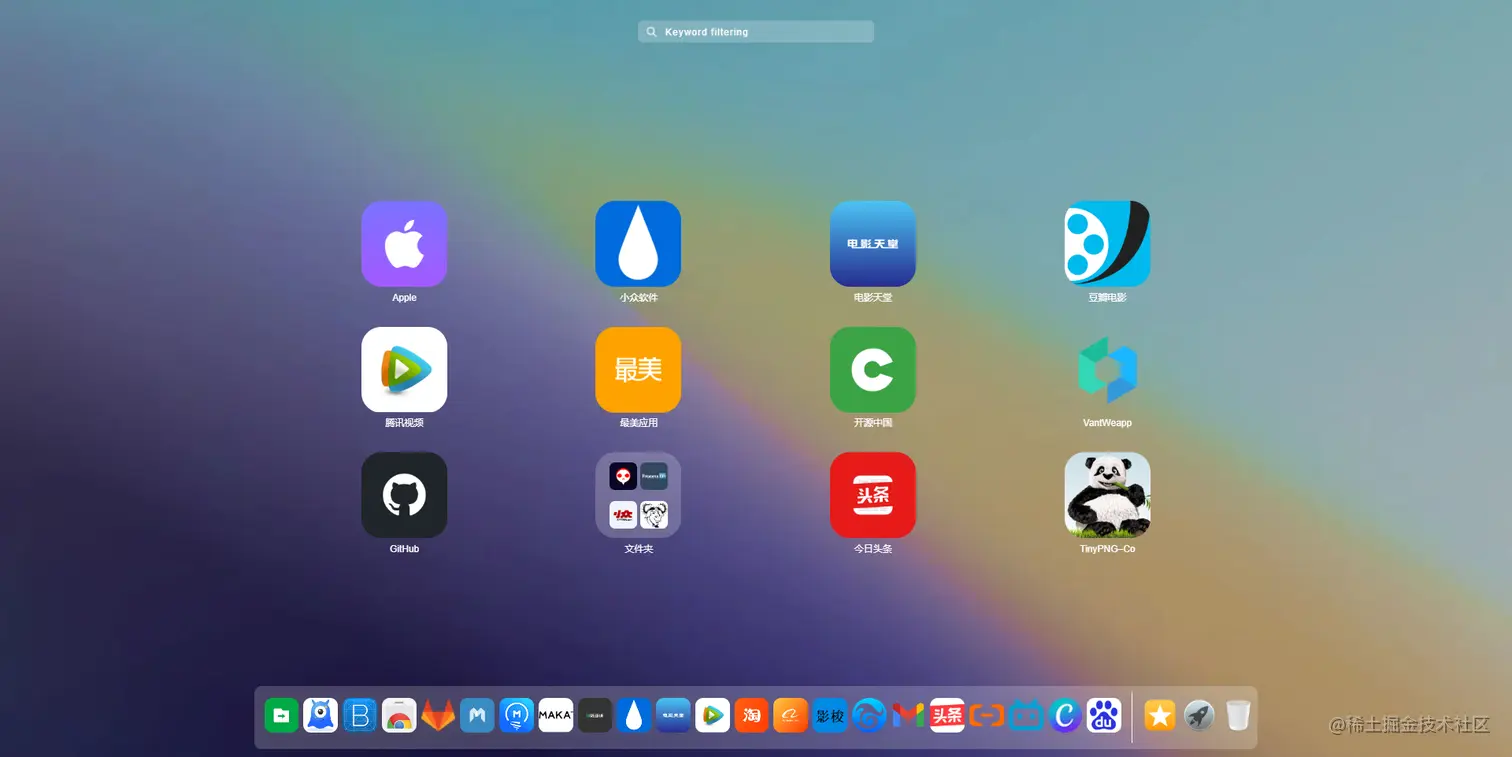Launch 腾讯视频 from the app grid

click(x=404, y=370)
